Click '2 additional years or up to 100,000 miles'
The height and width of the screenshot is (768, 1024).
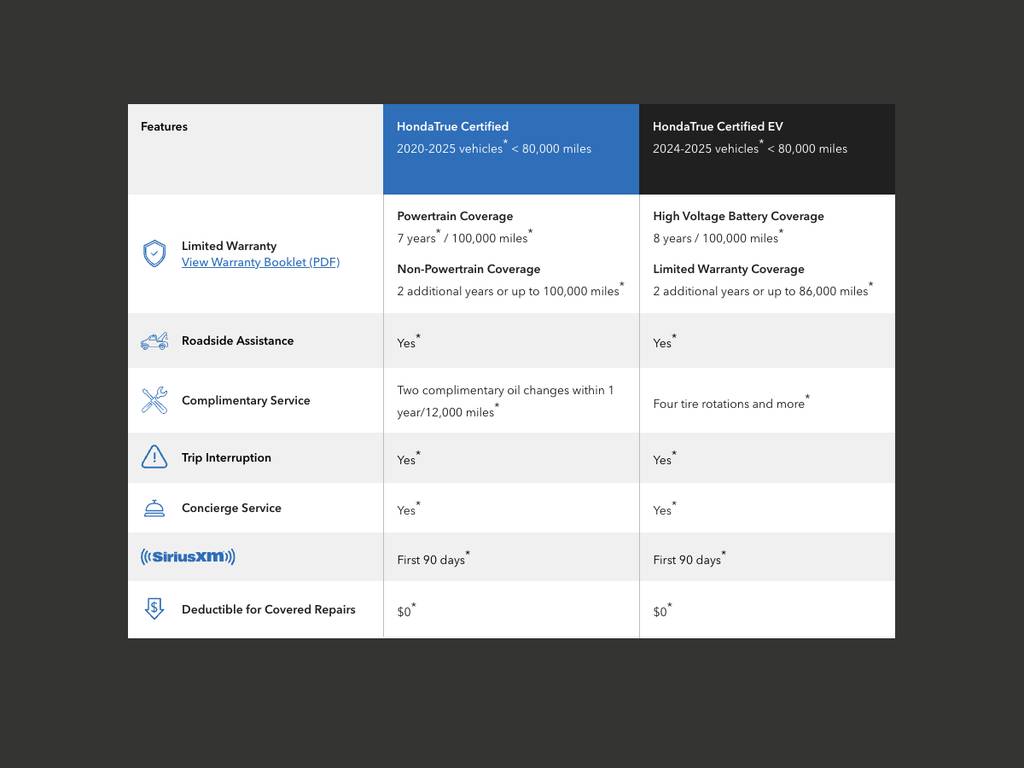click(510, 290)
